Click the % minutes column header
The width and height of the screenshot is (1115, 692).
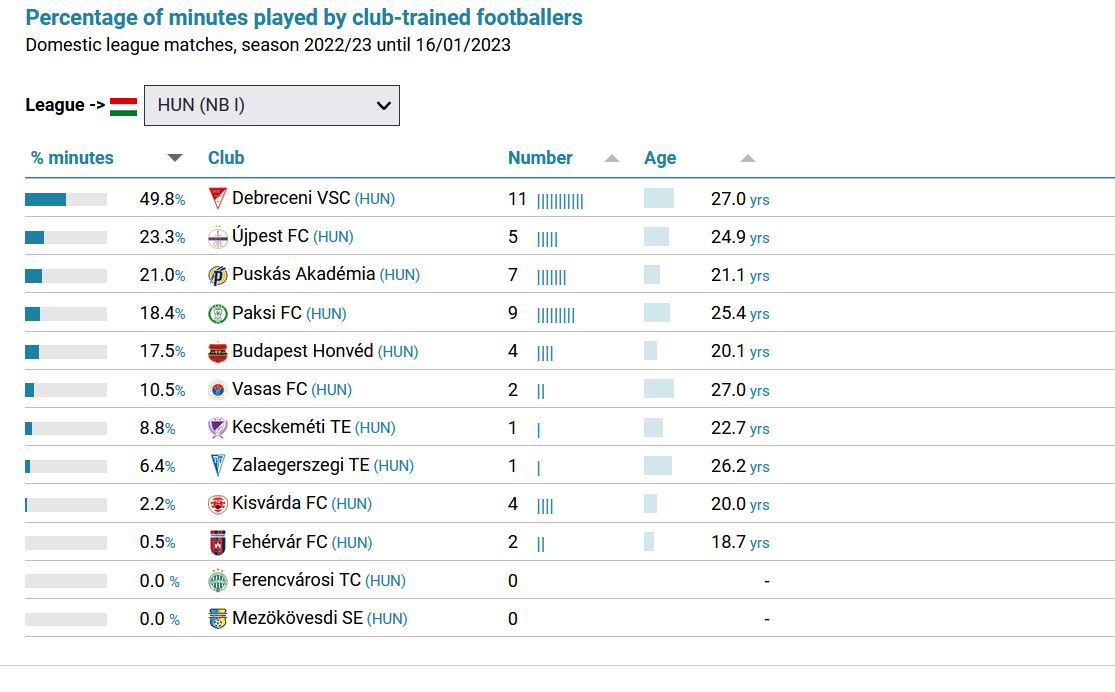point(72,158)
